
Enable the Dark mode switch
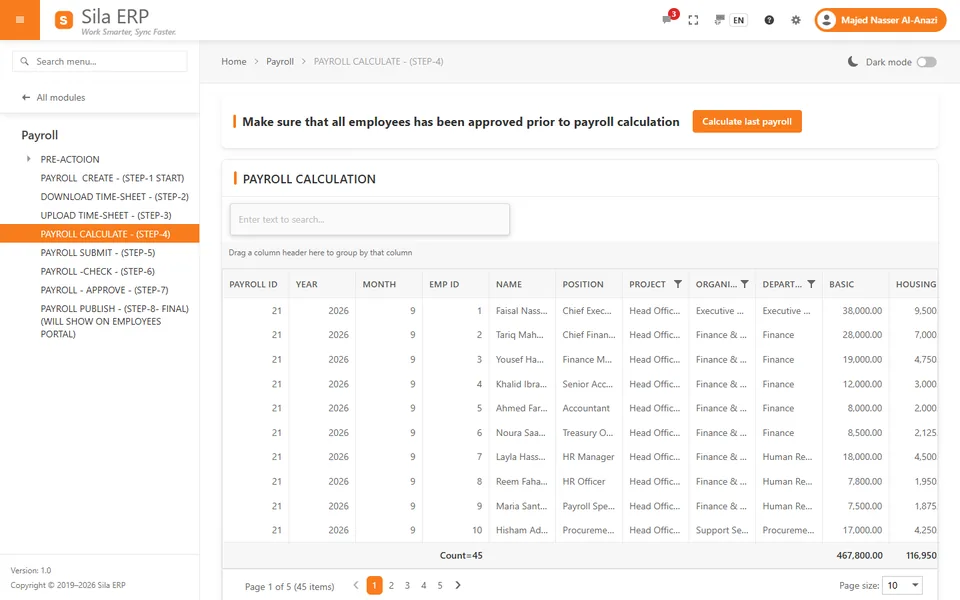926,62
